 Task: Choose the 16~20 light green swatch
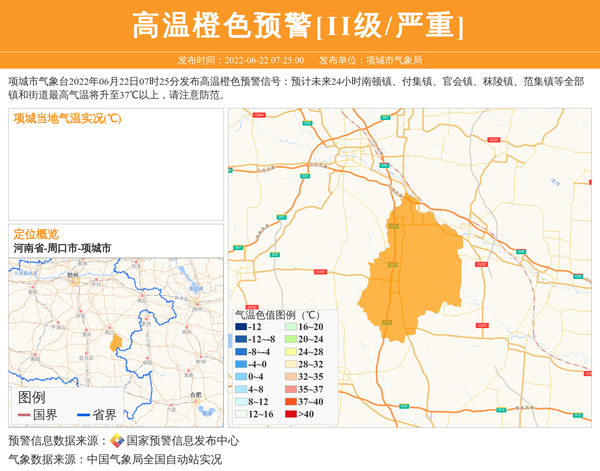291,327
